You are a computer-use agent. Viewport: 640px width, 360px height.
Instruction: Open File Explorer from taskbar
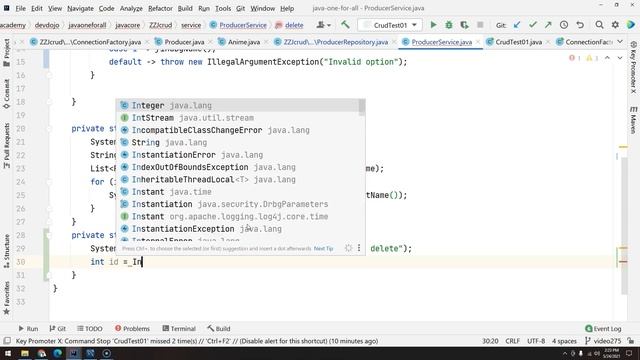point(25,353)
